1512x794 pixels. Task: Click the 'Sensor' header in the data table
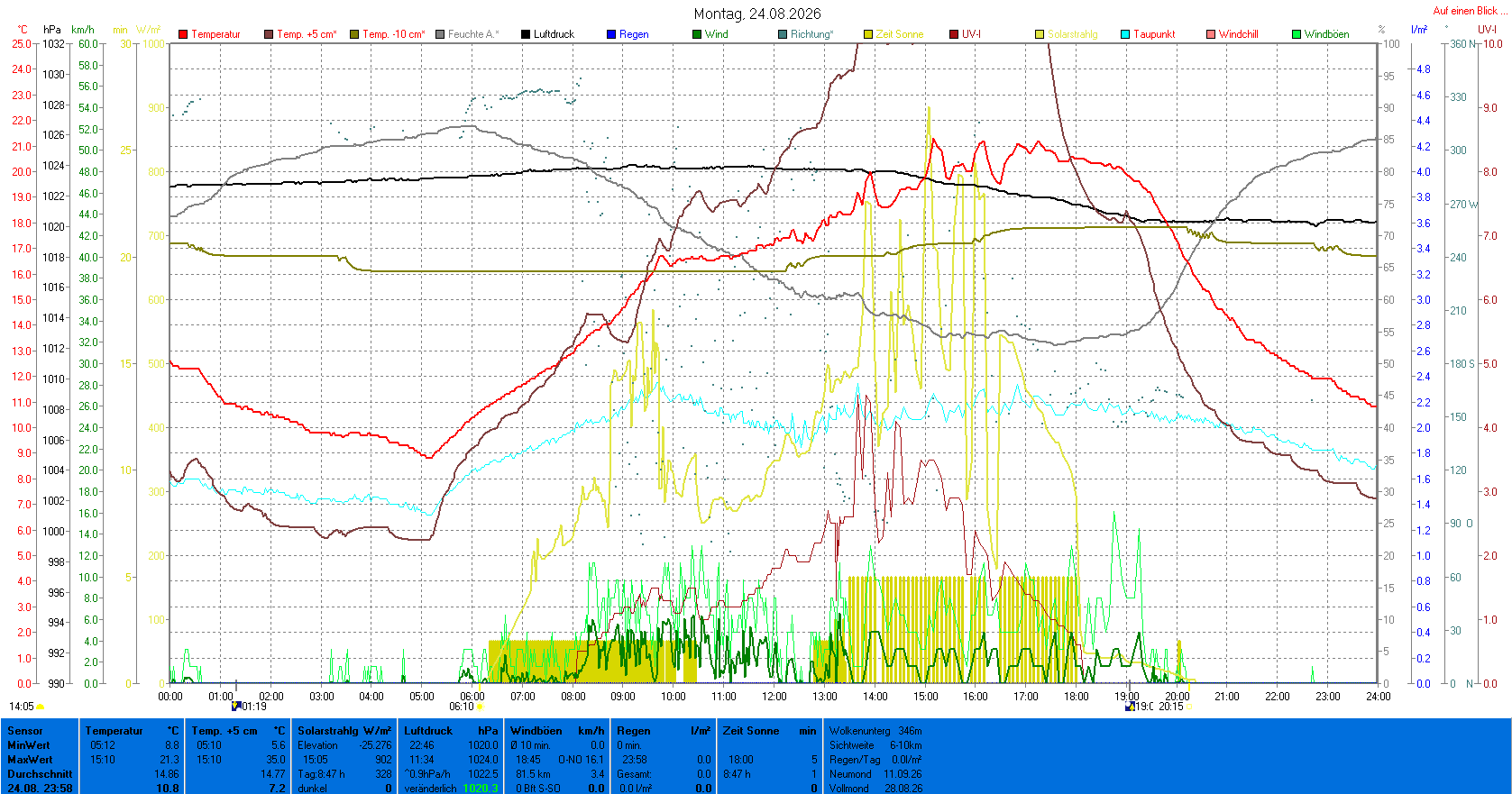[x=25, y=731]
